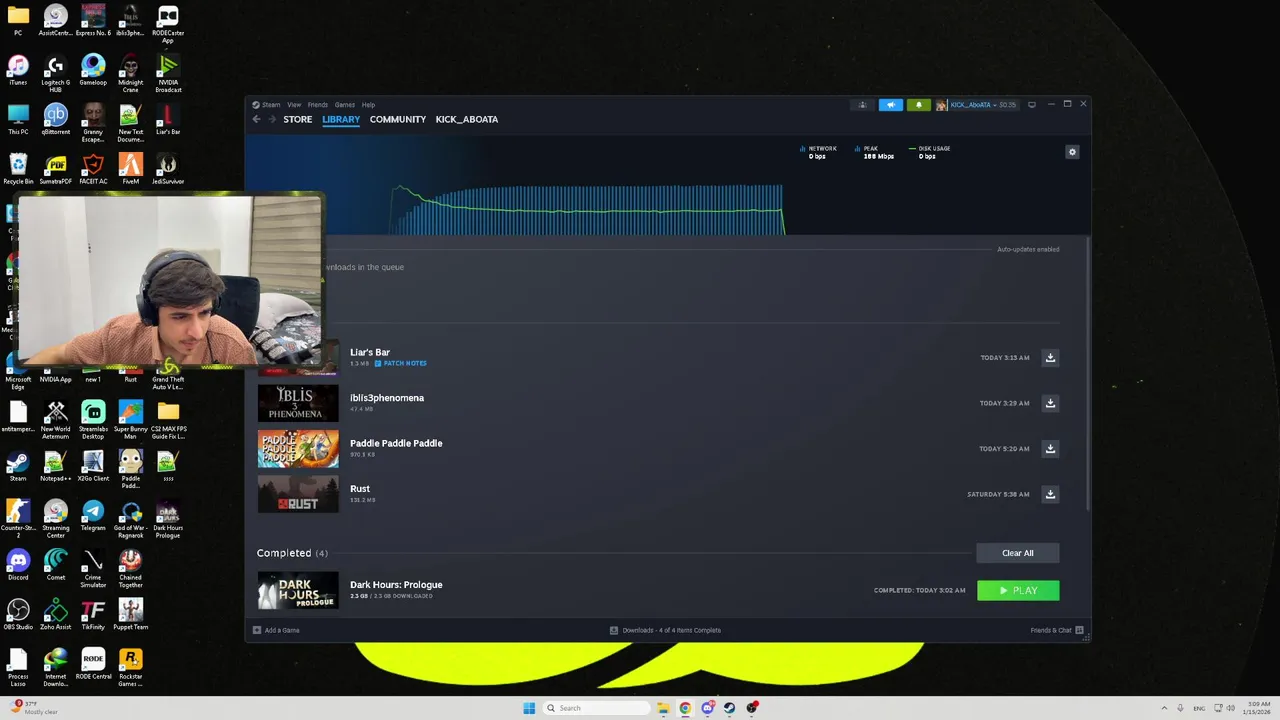This screenshot has height=720, width=1280.
Task: Open File Explorer from taskbar
Action: (663, 708)
